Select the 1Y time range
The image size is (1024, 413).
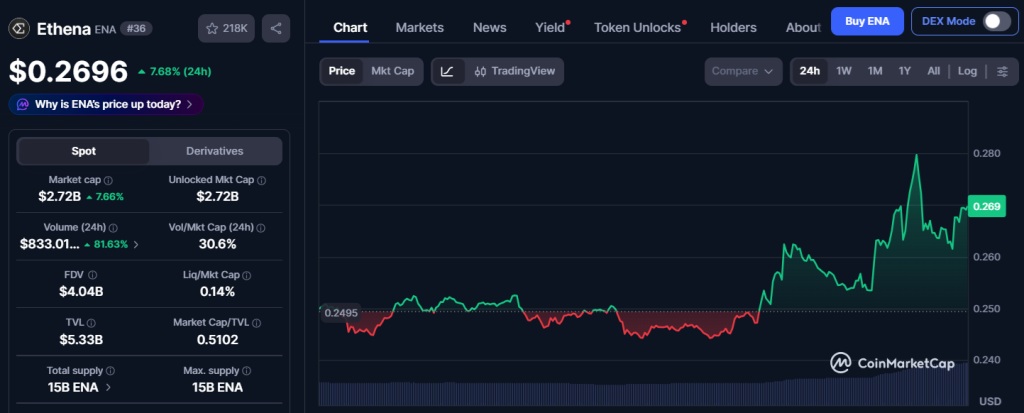904,71
